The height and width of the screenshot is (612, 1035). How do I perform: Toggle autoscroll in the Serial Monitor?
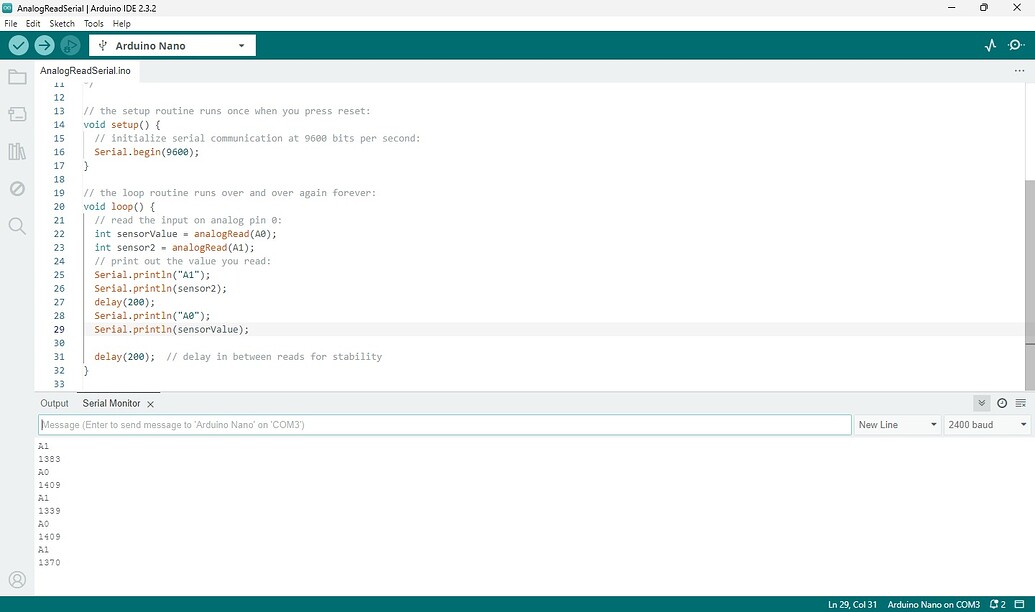pos(981,403)
